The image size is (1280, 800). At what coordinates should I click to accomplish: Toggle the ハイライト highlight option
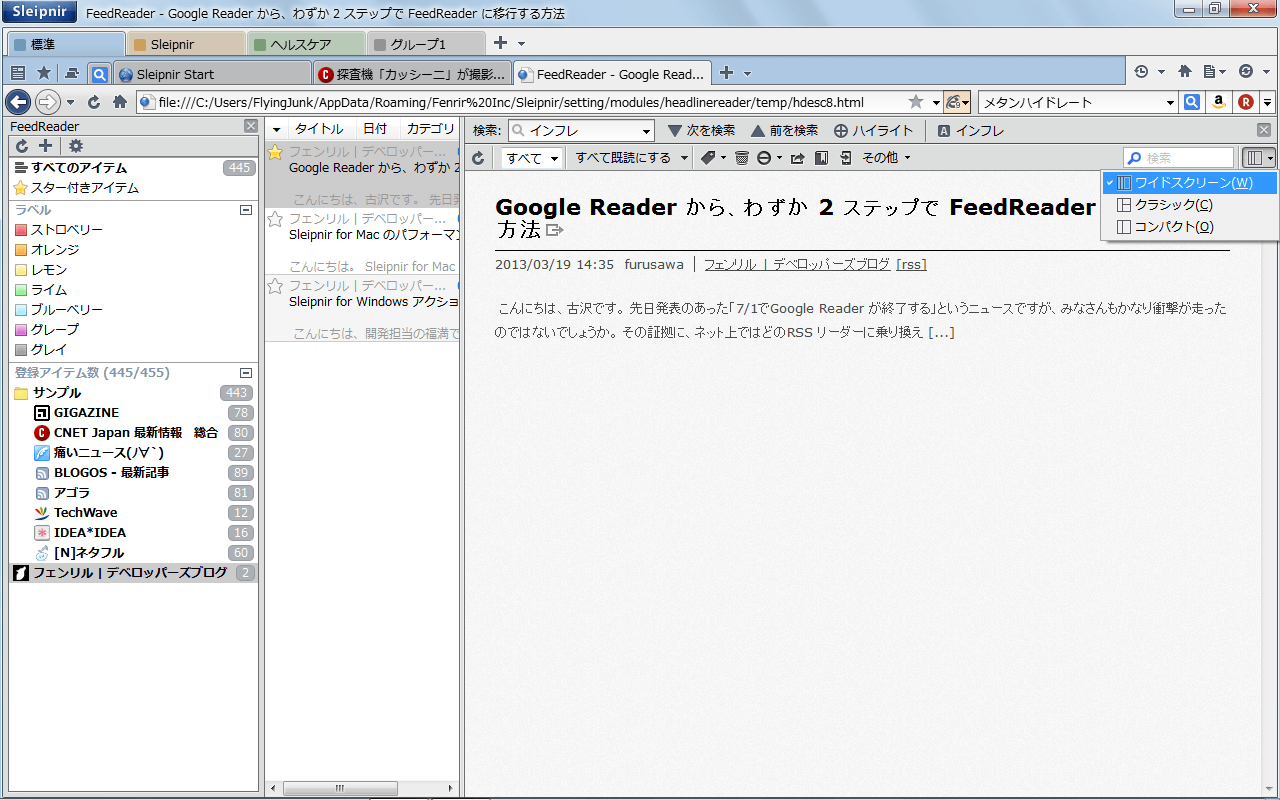(874, 131)
